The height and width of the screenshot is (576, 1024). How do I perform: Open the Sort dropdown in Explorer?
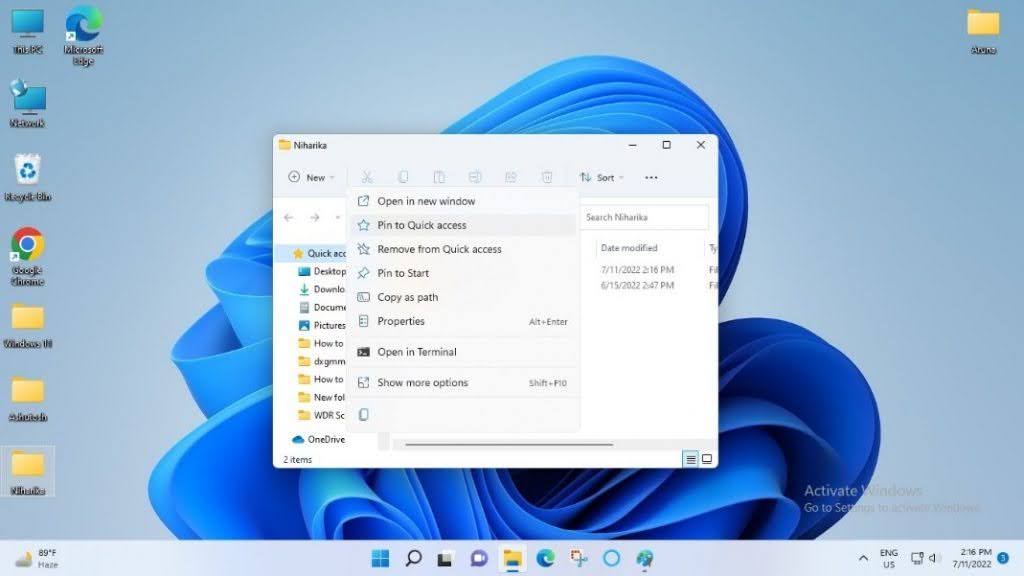click(601, 178)
